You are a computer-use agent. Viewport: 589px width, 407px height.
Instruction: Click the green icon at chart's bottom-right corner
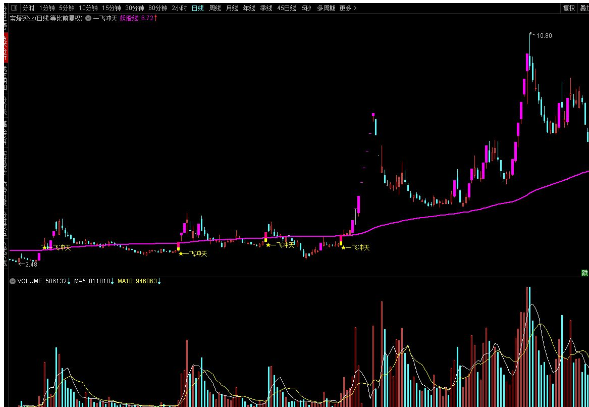point(585,273)
